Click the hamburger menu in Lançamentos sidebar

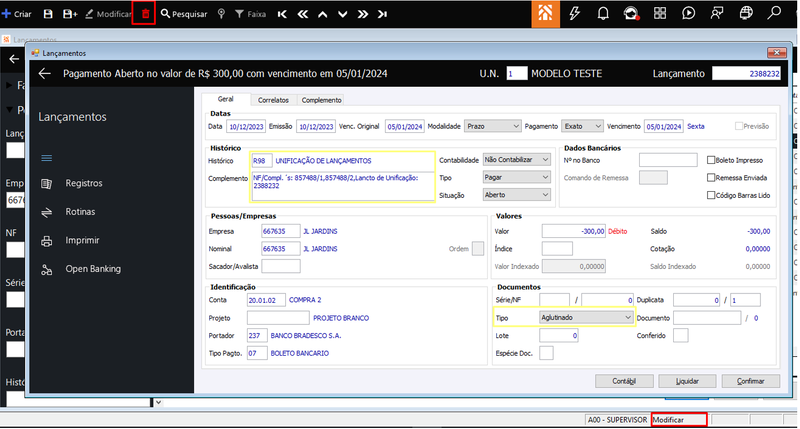pos(46,158)
